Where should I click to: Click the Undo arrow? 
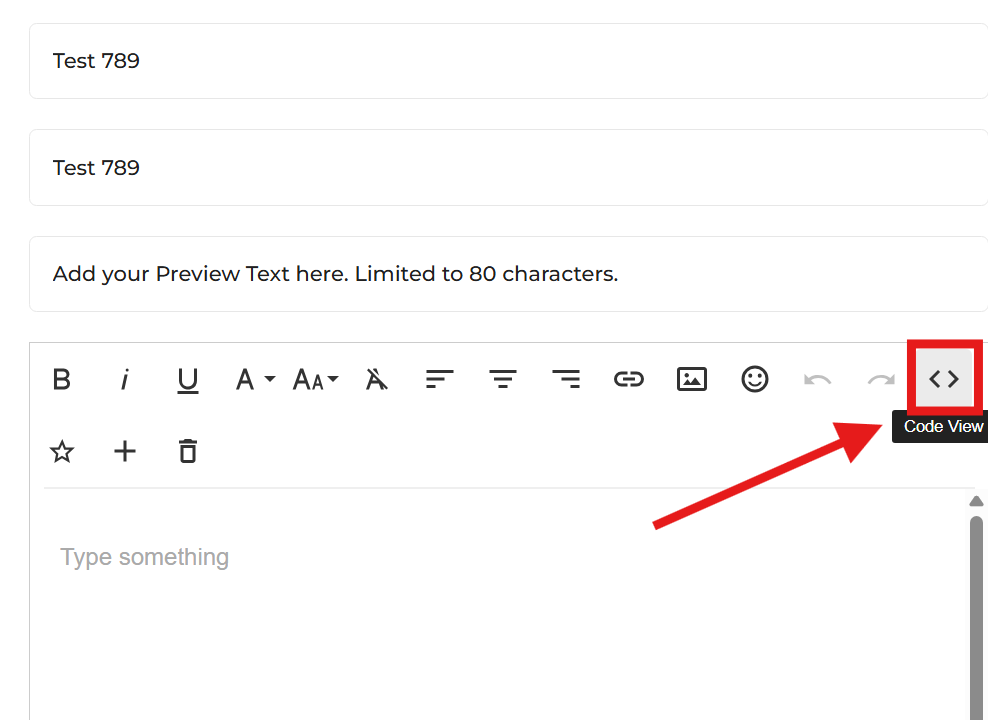click(818, 379)
